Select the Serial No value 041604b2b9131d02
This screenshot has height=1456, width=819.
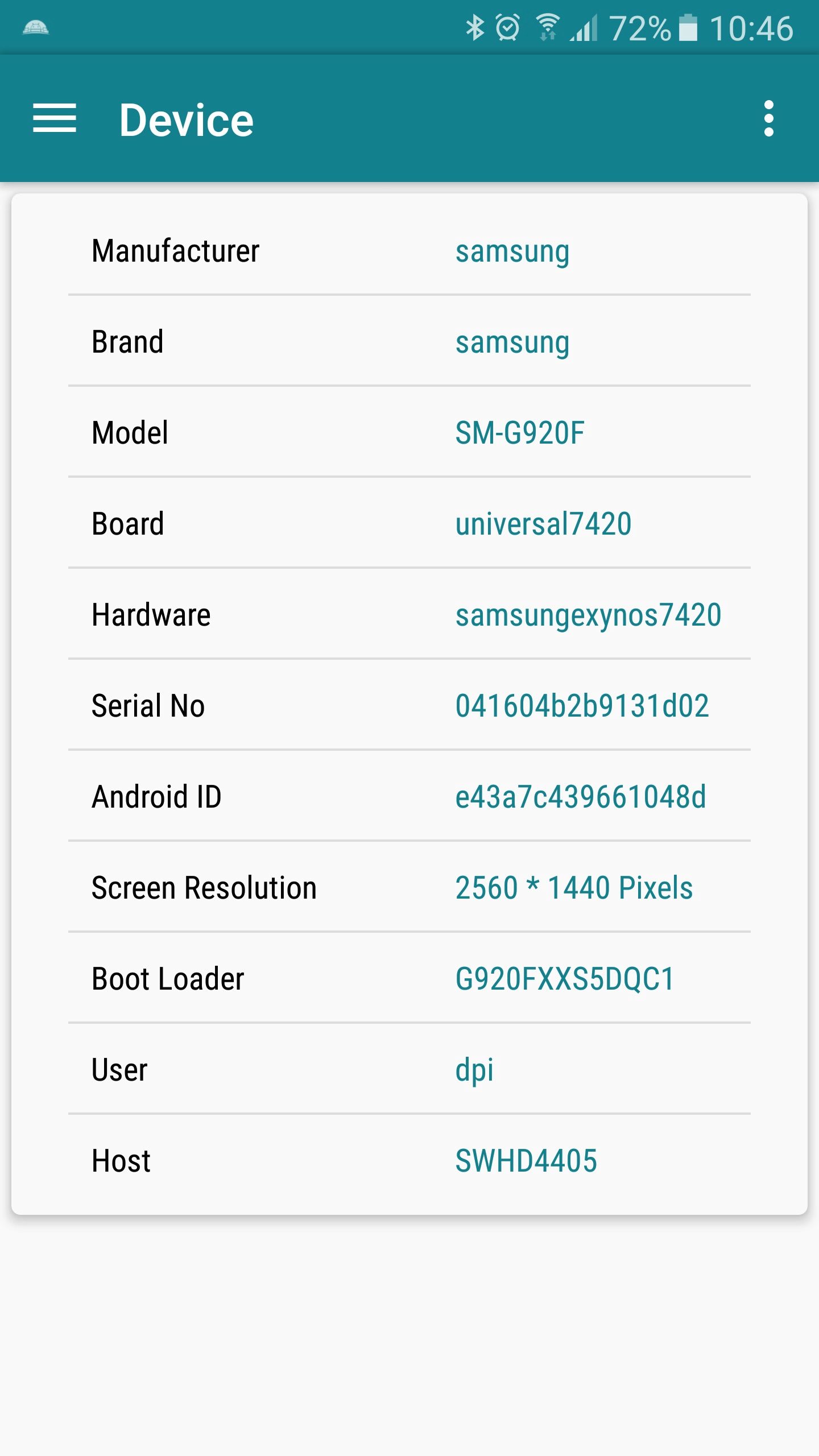click(582, 706)
